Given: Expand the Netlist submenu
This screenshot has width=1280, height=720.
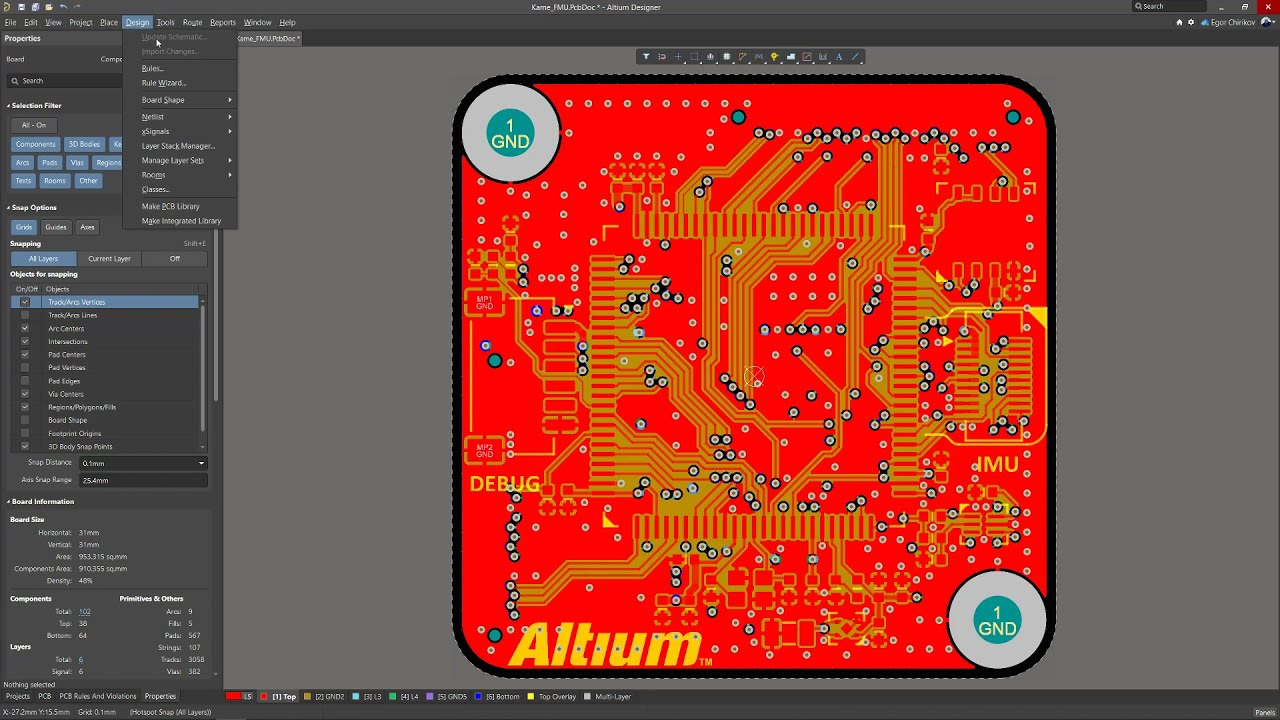Looking at the screenshot, I should (180, 117).
